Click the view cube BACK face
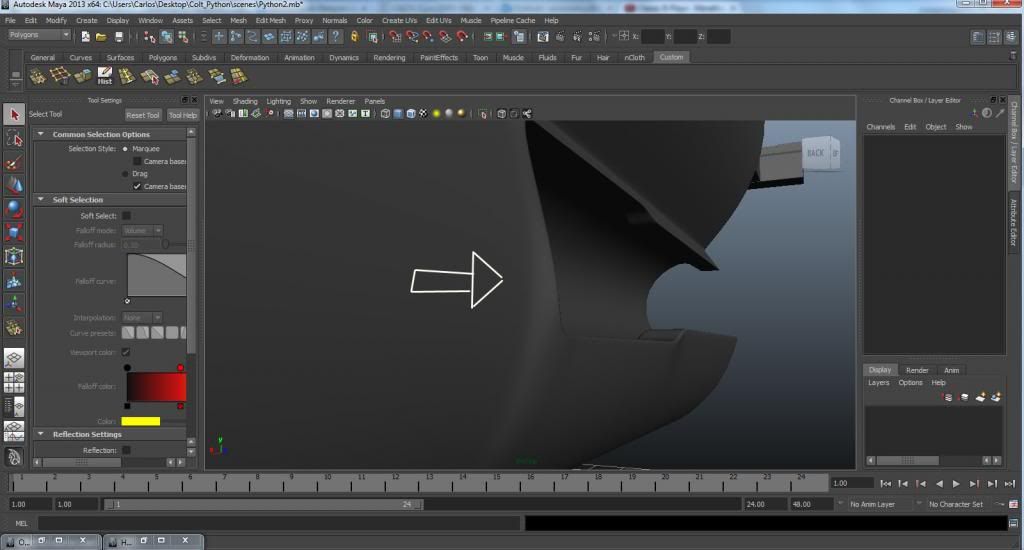Screen dimensions: 1024x550 (815, 153)
